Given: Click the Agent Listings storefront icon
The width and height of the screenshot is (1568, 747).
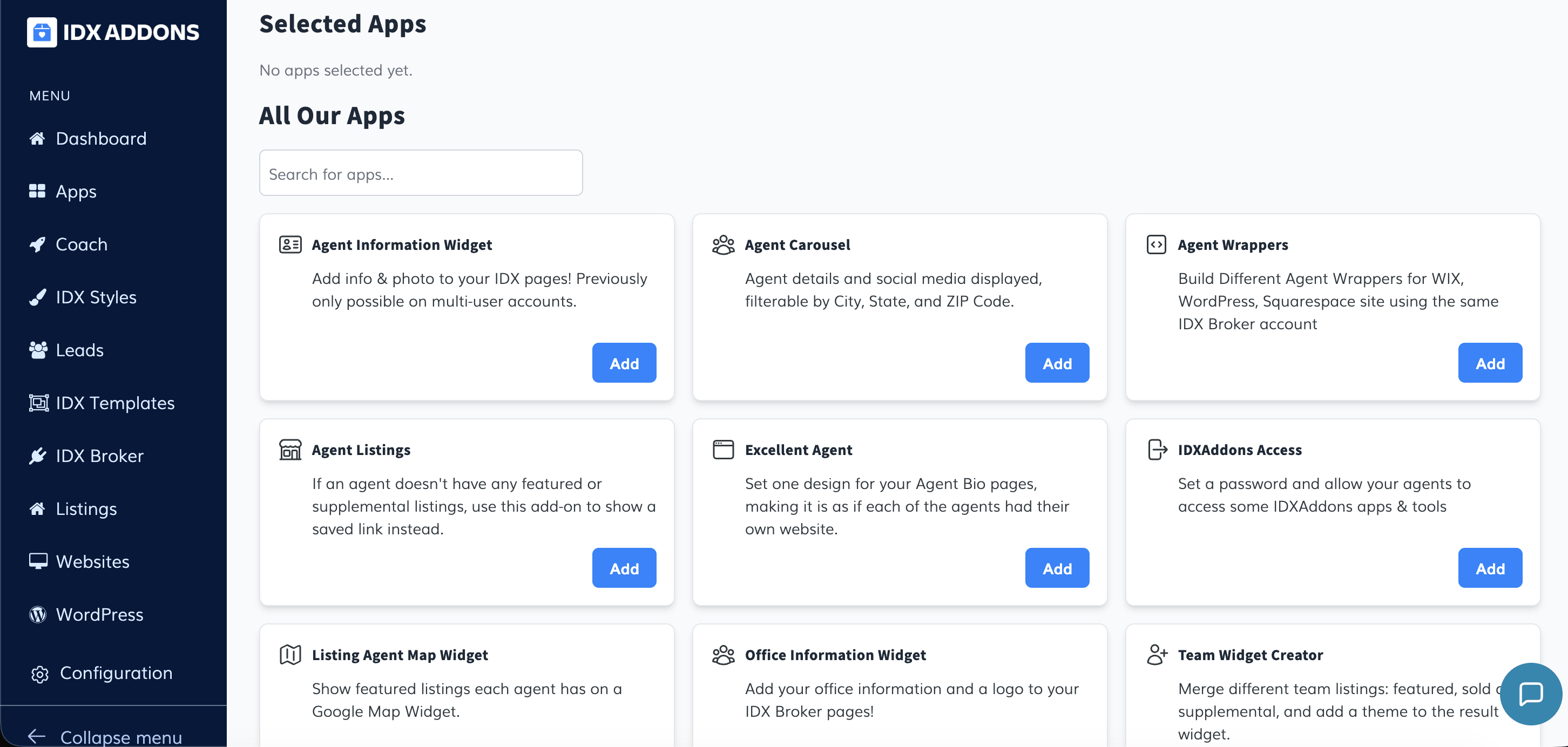Looking at the screenshot, I should 290,450.
